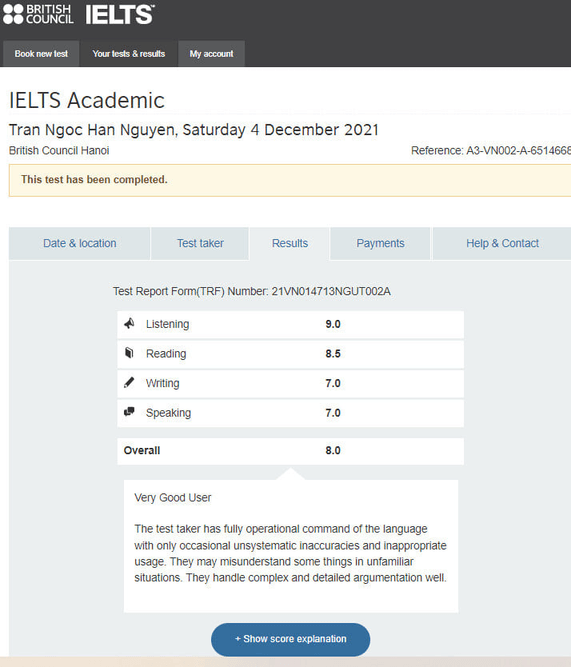Viewport: 571px width, 667px height.
Task: Click the test completed notice banner
Action: (x=290, y=180)
